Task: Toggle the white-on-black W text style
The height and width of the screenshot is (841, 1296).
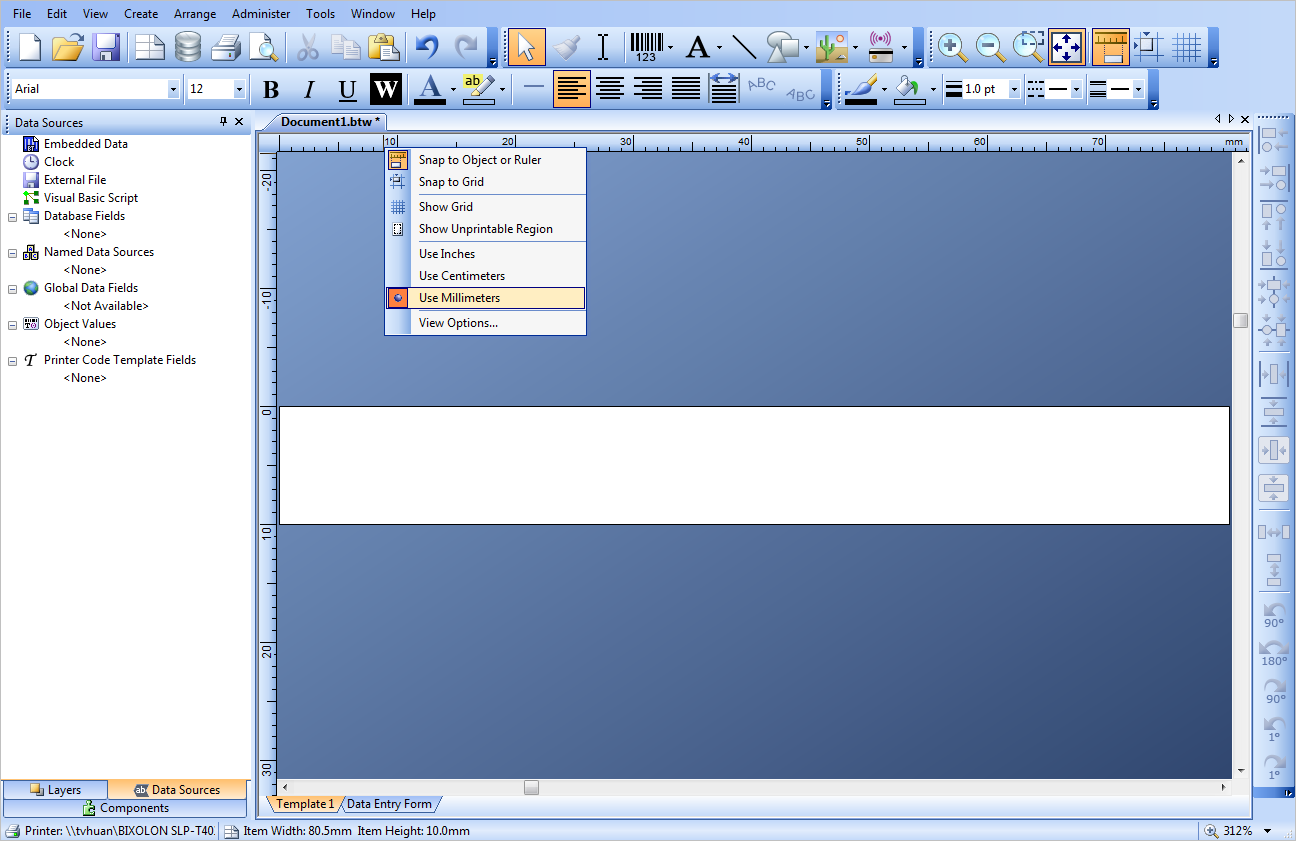Action: pos(386,90)
